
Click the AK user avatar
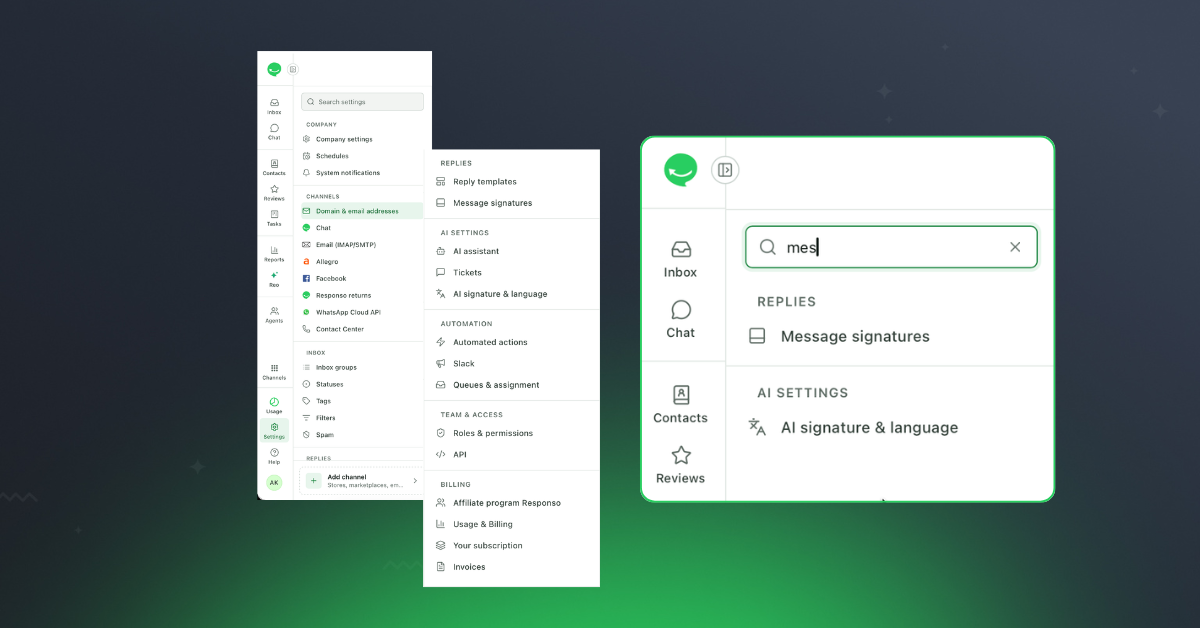click(274, 482)
